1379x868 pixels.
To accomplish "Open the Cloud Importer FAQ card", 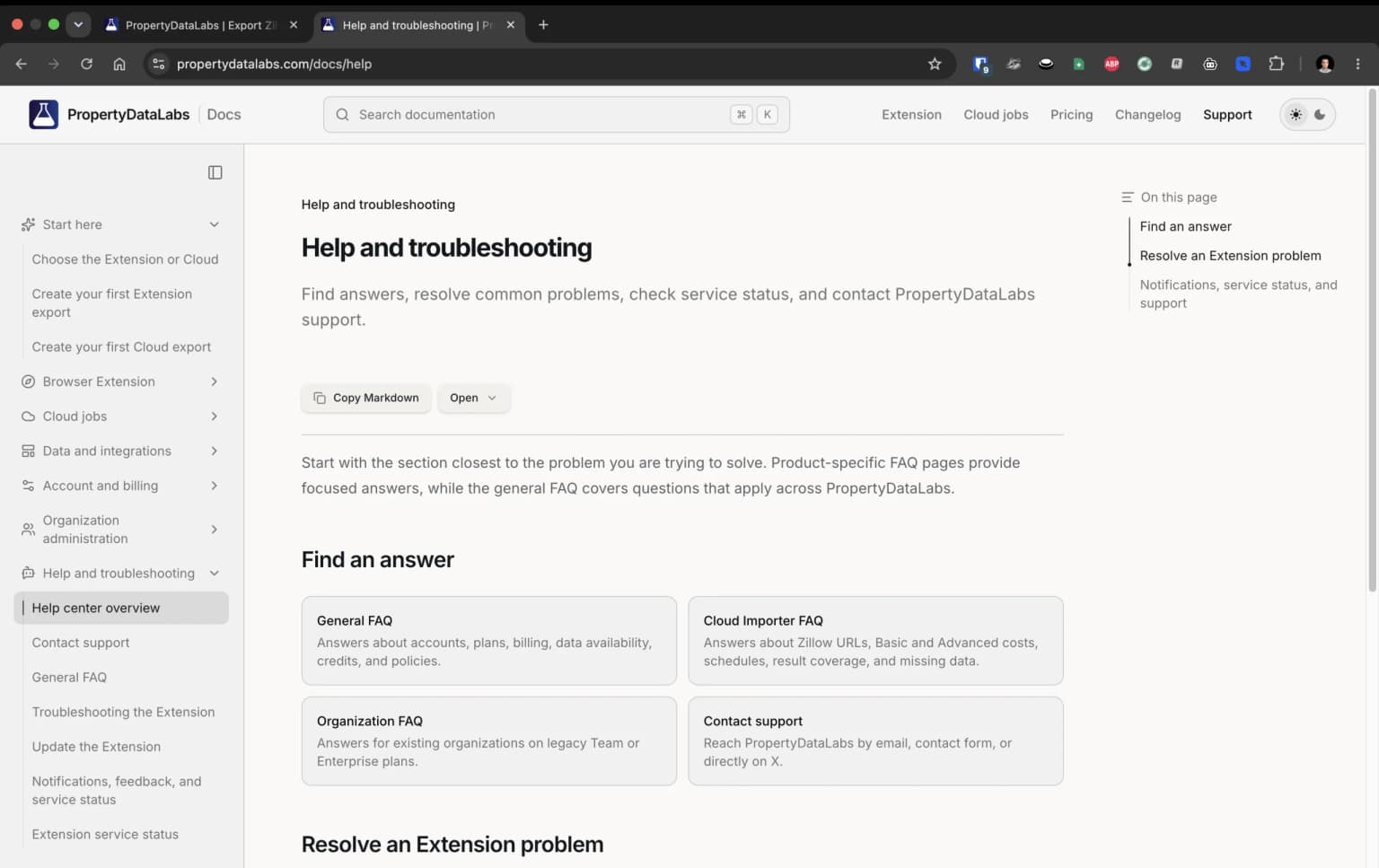I will 875,641.
